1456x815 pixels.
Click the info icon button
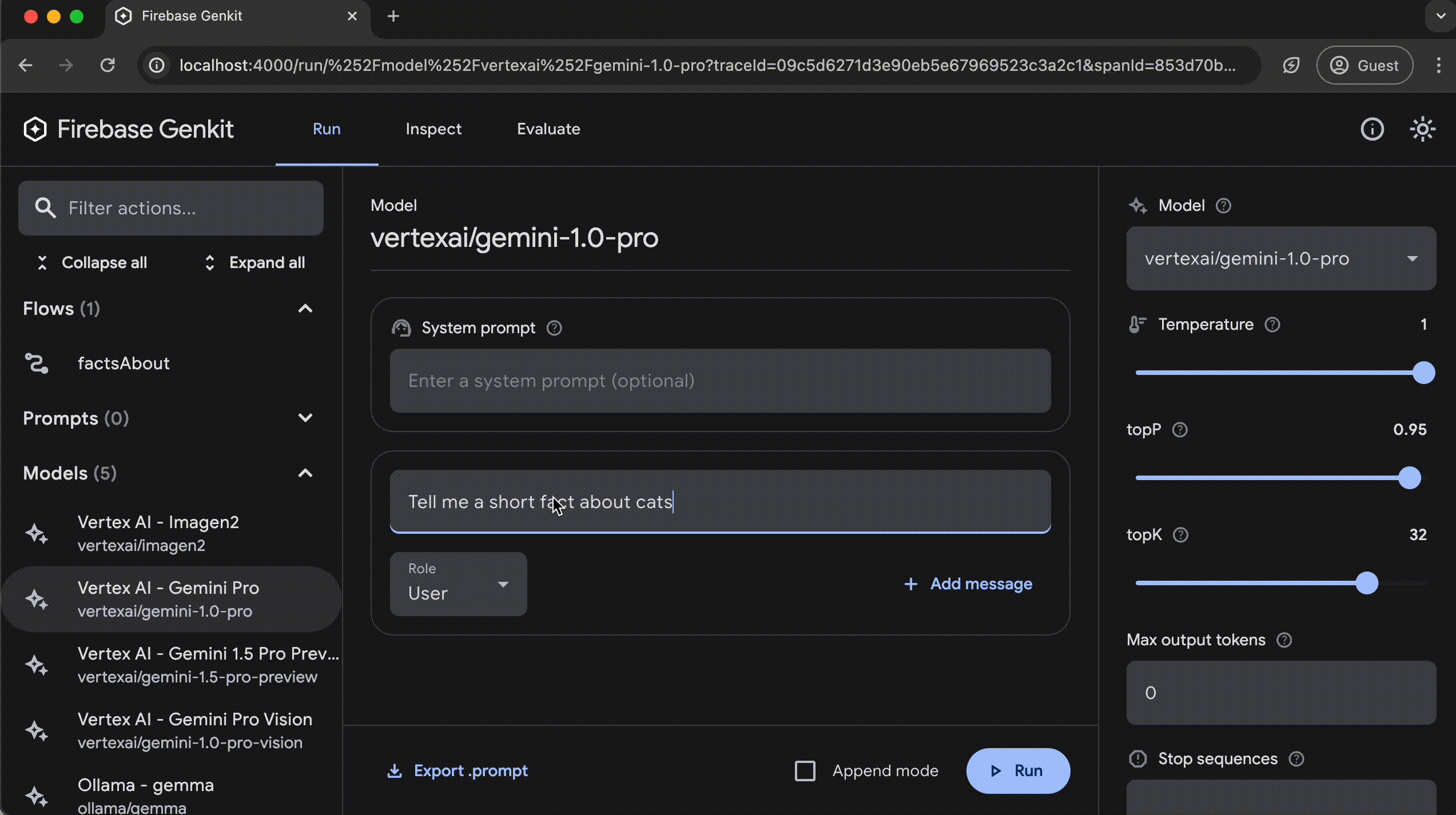(x=1371, y=128)
